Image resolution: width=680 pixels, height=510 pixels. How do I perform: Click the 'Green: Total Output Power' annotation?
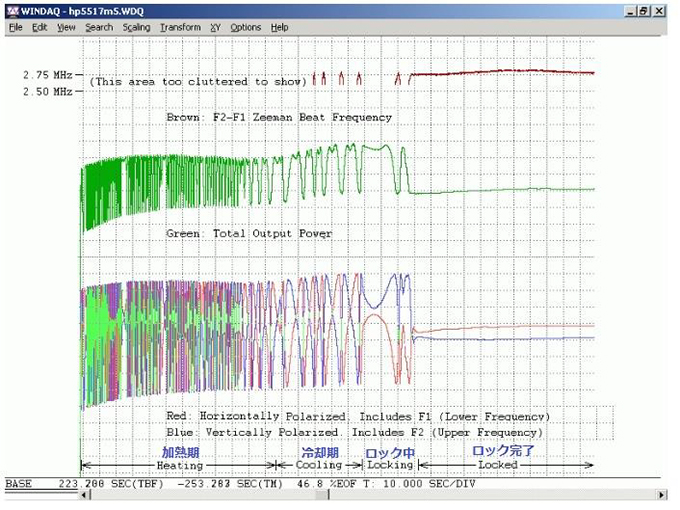pos(249,233)
